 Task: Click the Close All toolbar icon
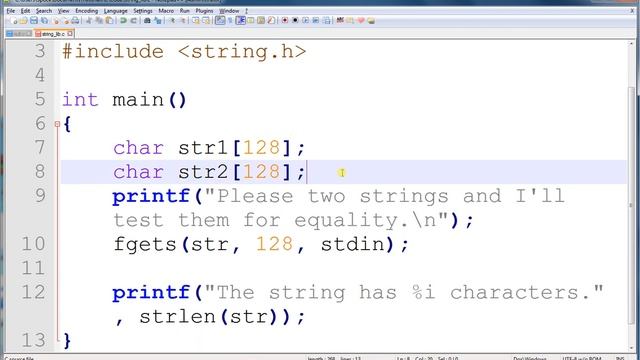[x=66, y=20]
